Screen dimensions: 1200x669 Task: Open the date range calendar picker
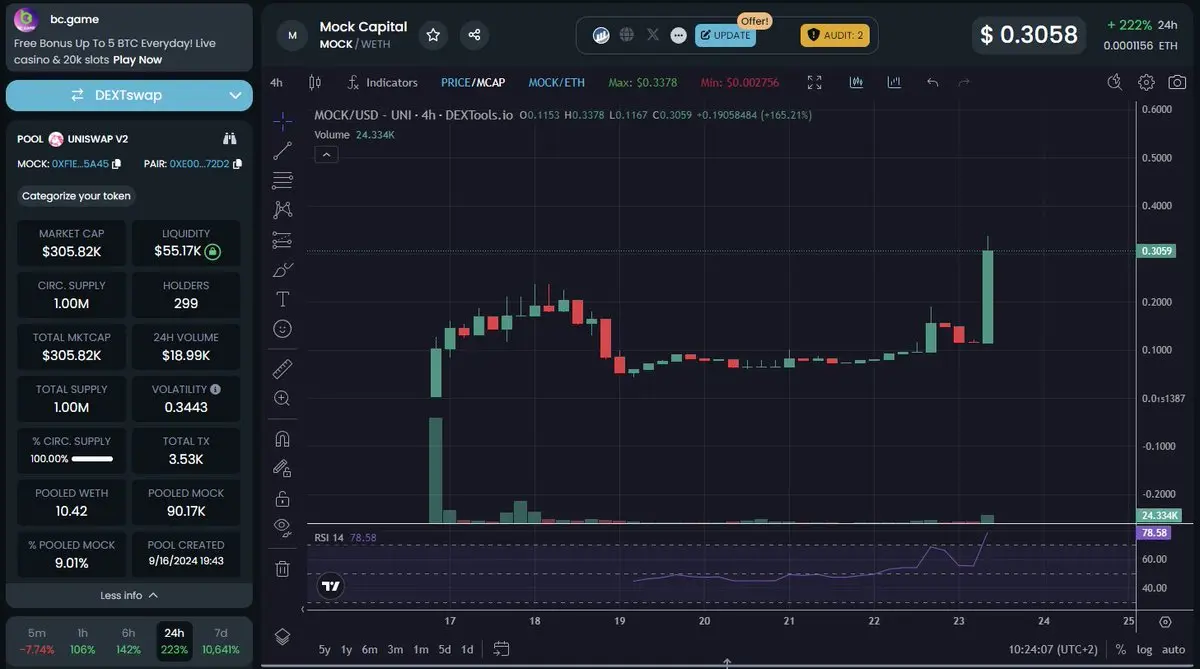[x=502, y=649]
